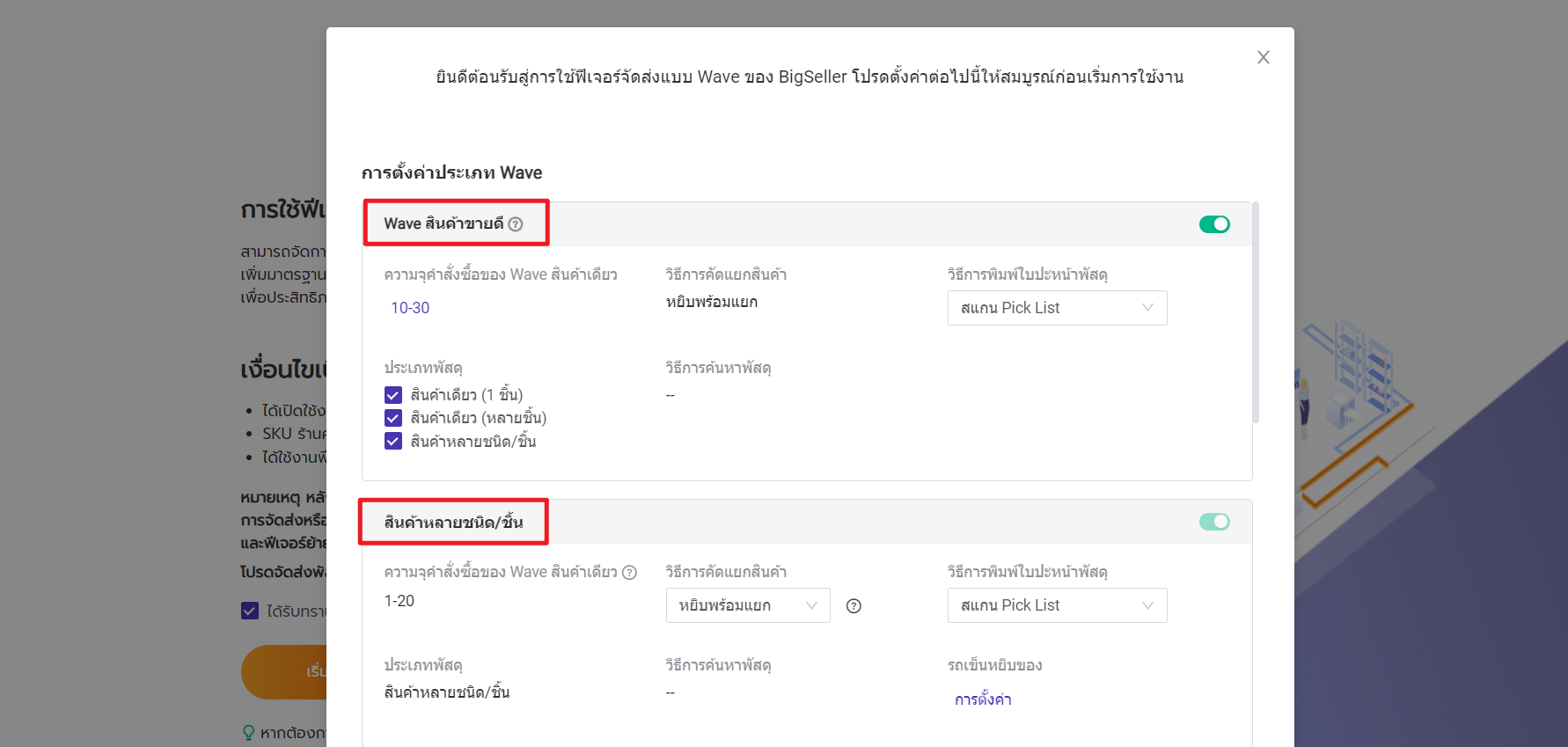Open second section สแกน Pick List dropdown
Image resolution: width=1568 pixels, height=747 pixels.
tap(1057, 605)
